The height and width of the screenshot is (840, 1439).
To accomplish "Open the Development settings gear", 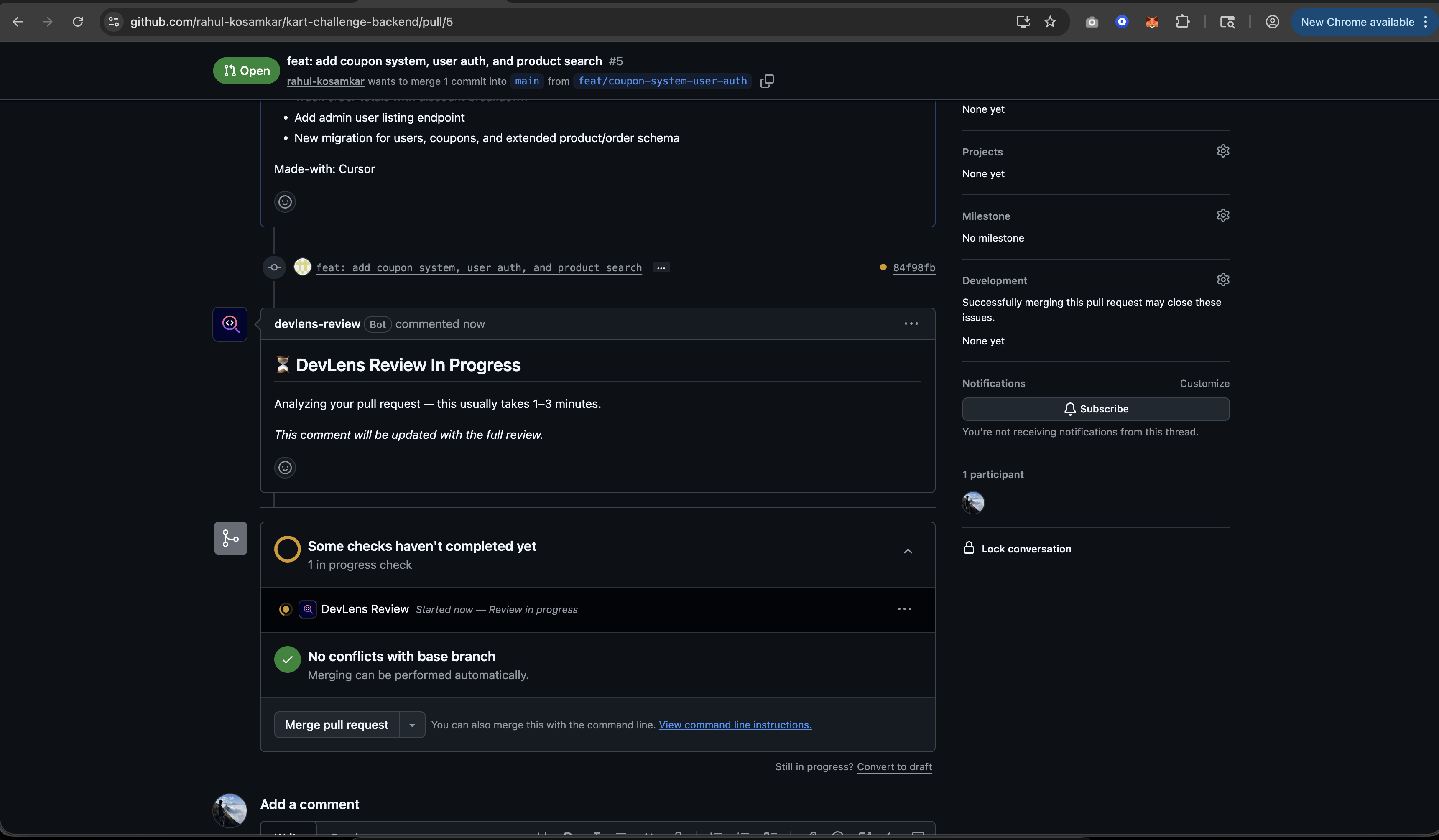I will click(1222, 280).
